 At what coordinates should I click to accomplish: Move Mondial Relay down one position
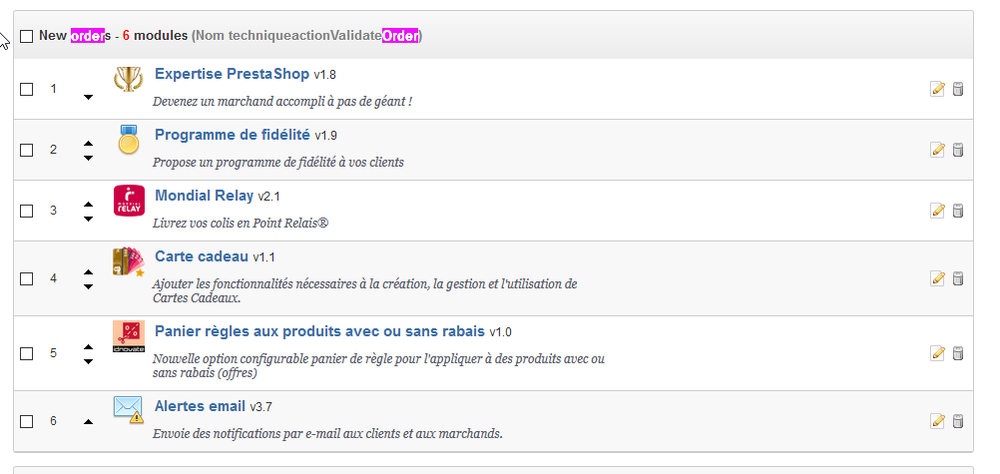click(x=88, y=218)
